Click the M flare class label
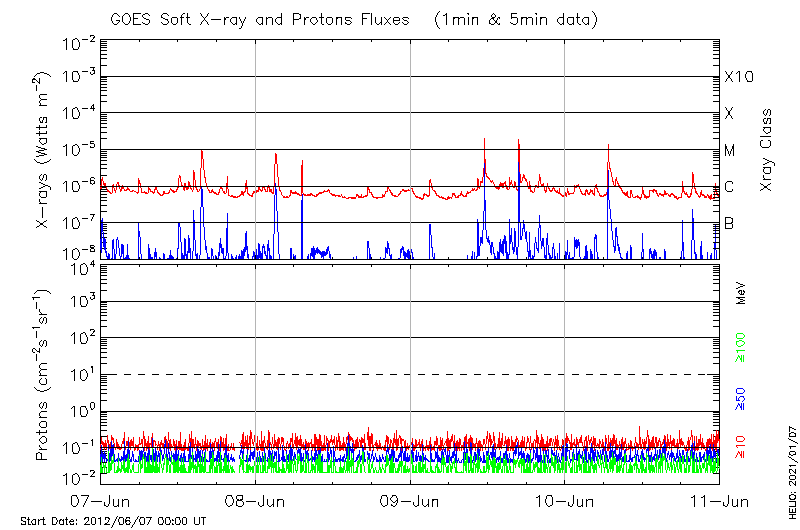This screenshot has height=530, width=800. [x=730, y=151]
